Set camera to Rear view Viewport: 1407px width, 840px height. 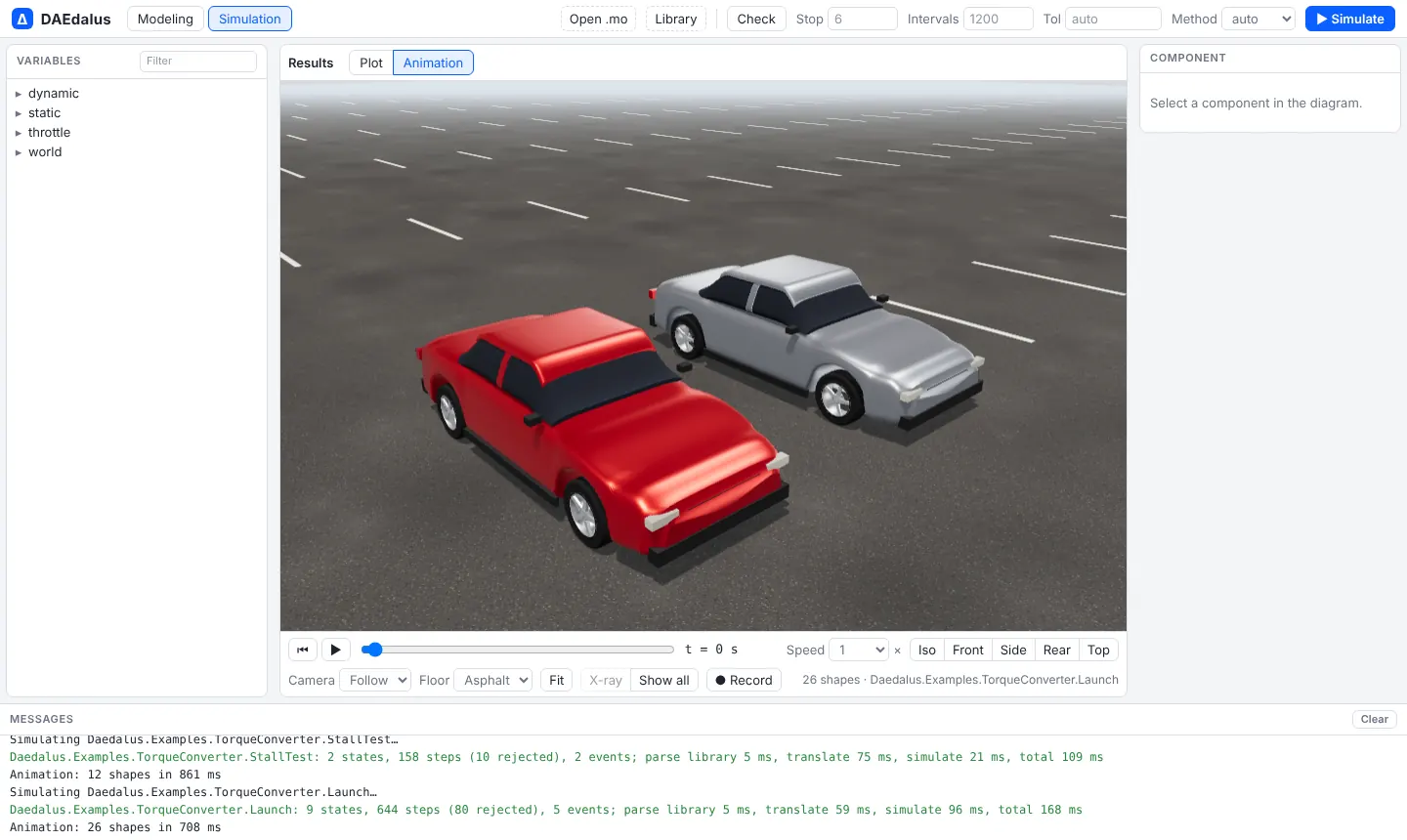[1057, 650]
